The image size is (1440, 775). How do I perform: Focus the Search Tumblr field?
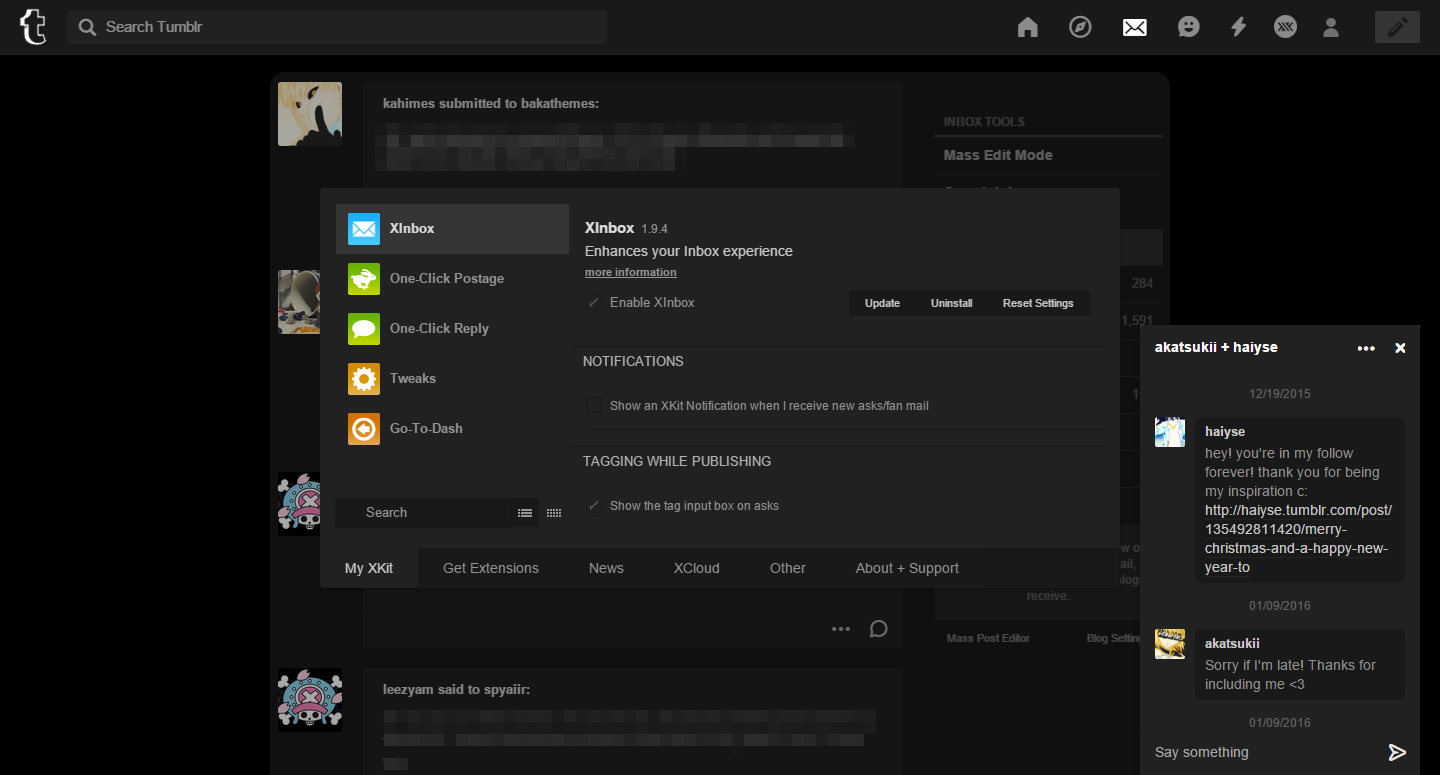coord(337,27)
